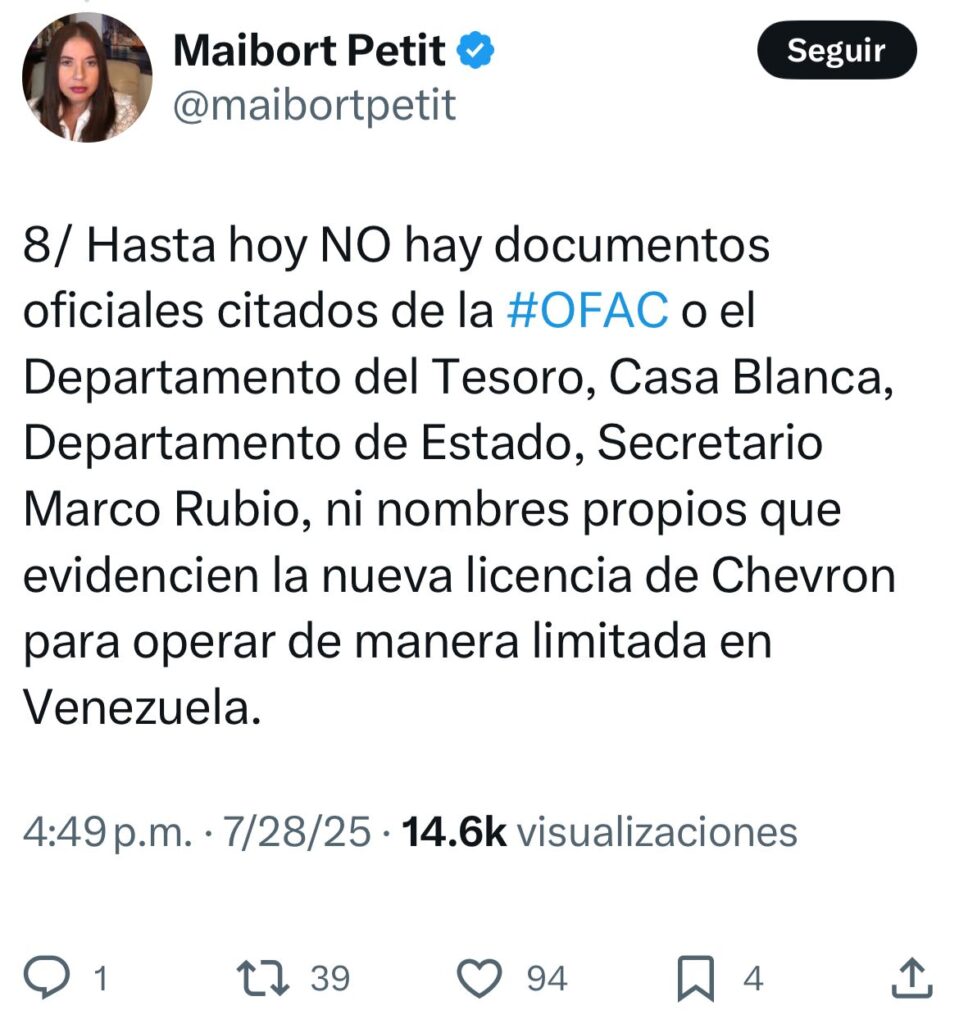Click the 7/28/25 date
959x1024 pixels.
click(297, 832)
